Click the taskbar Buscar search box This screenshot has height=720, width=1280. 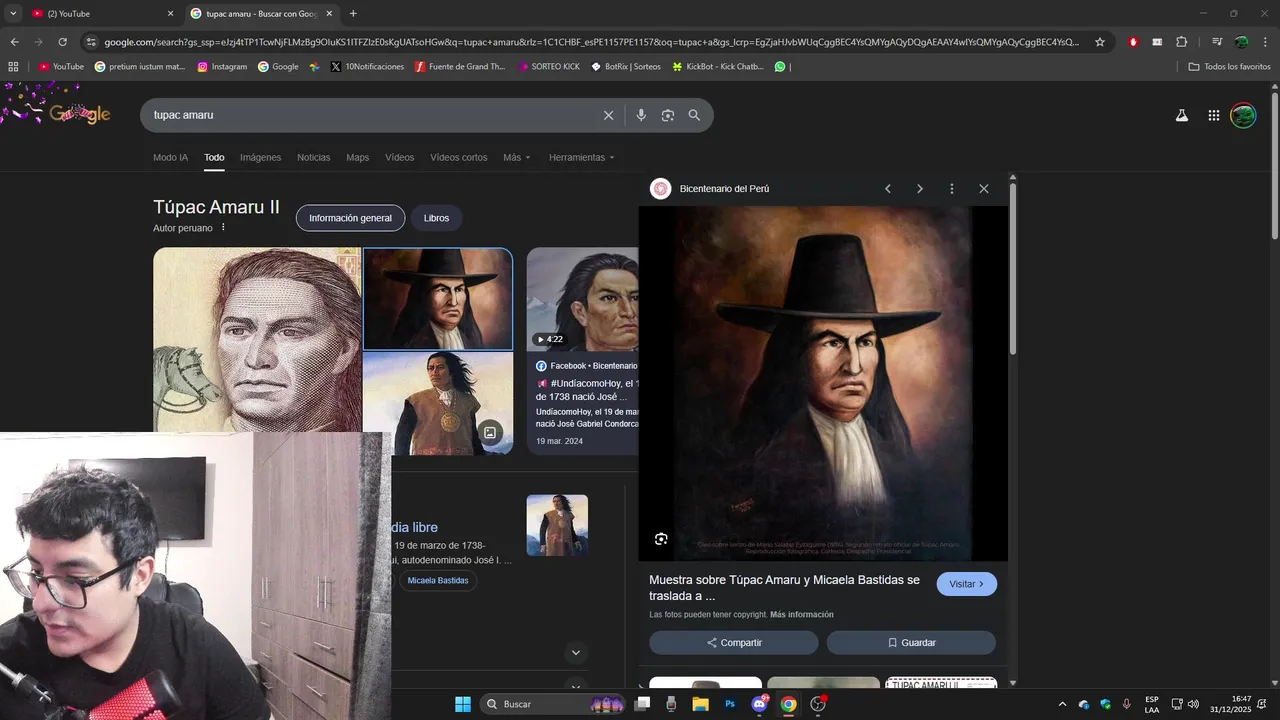click(553, 704)
